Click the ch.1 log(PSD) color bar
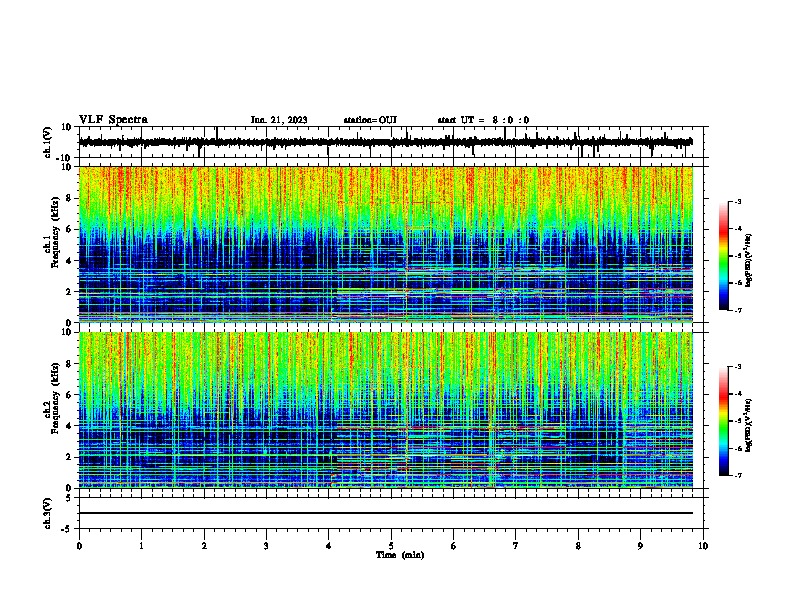The image size is (792, 612). 723,256
